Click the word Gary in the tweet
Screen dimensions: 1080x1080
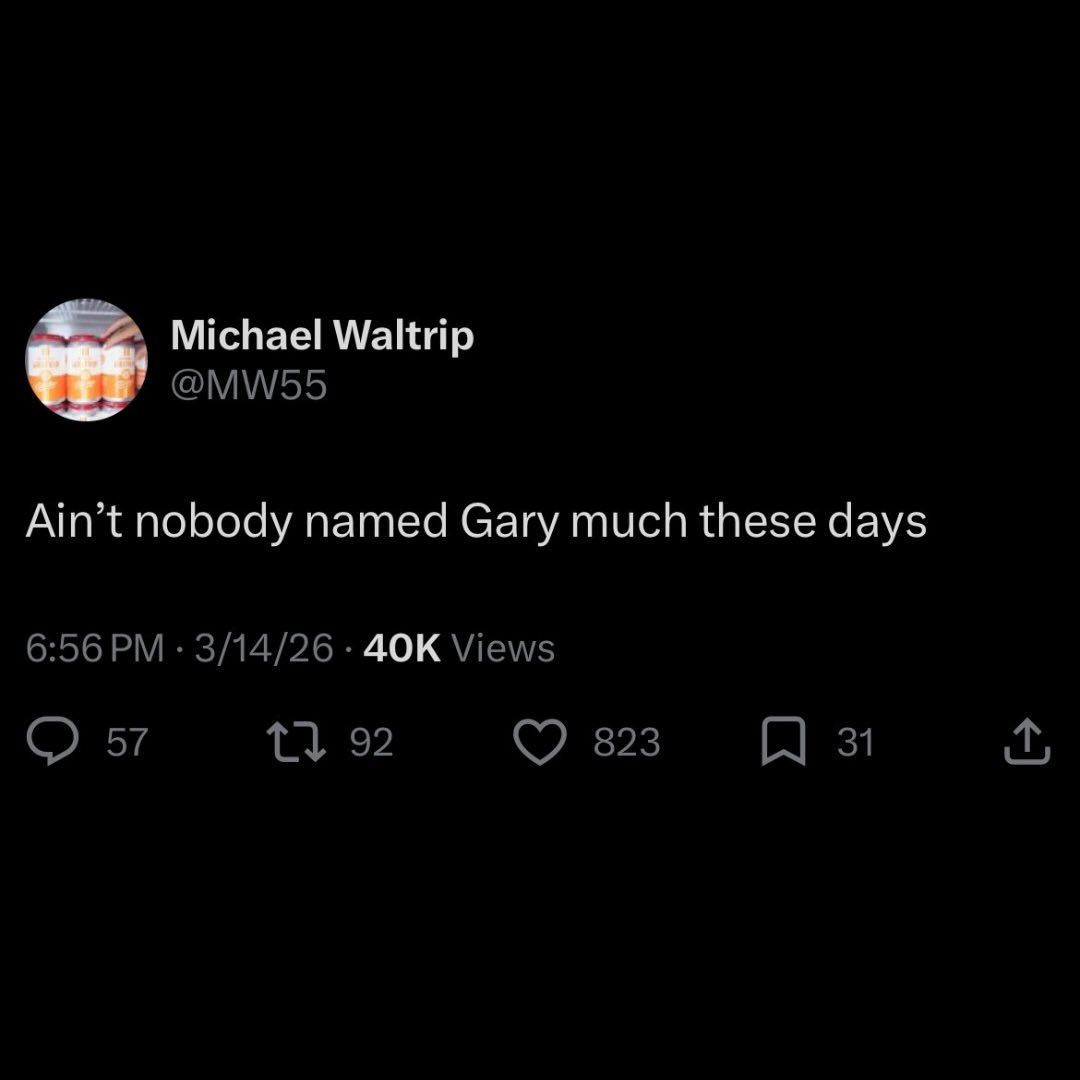point(510,522)
